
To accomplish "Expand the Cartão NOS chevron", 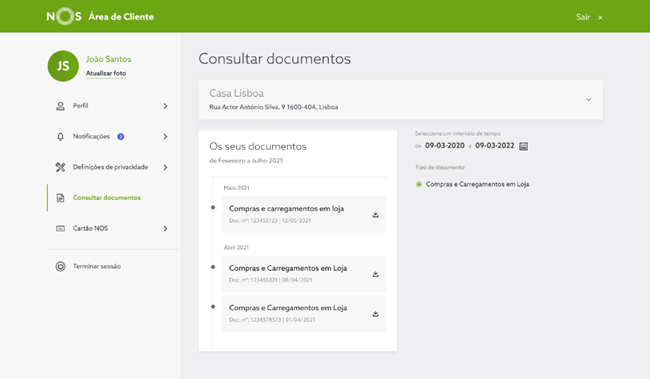I will (165, 228).
